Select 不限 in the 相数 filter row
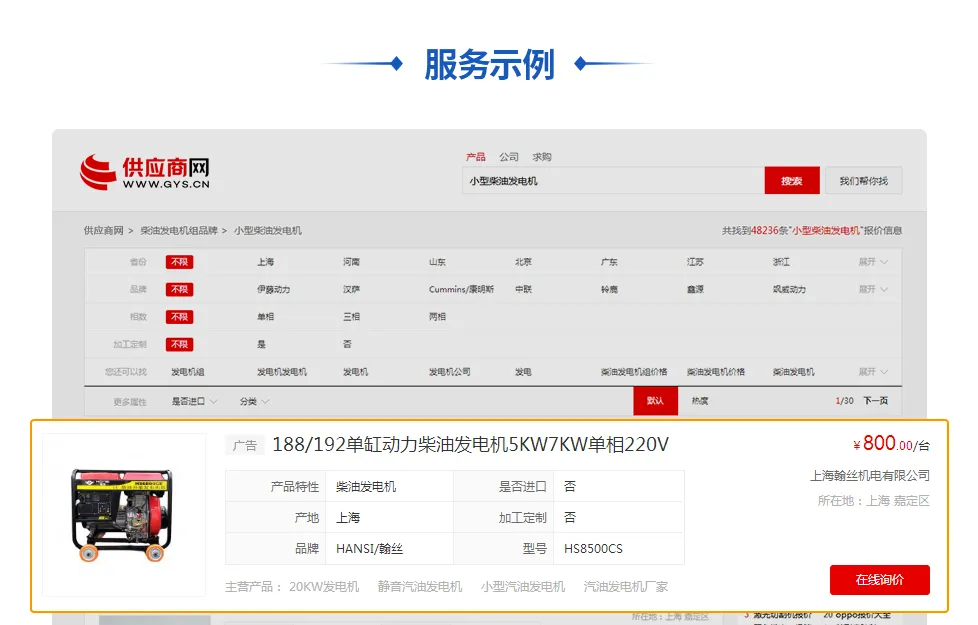This screenshot has width=978, height=625. click(x=180, y=317)
